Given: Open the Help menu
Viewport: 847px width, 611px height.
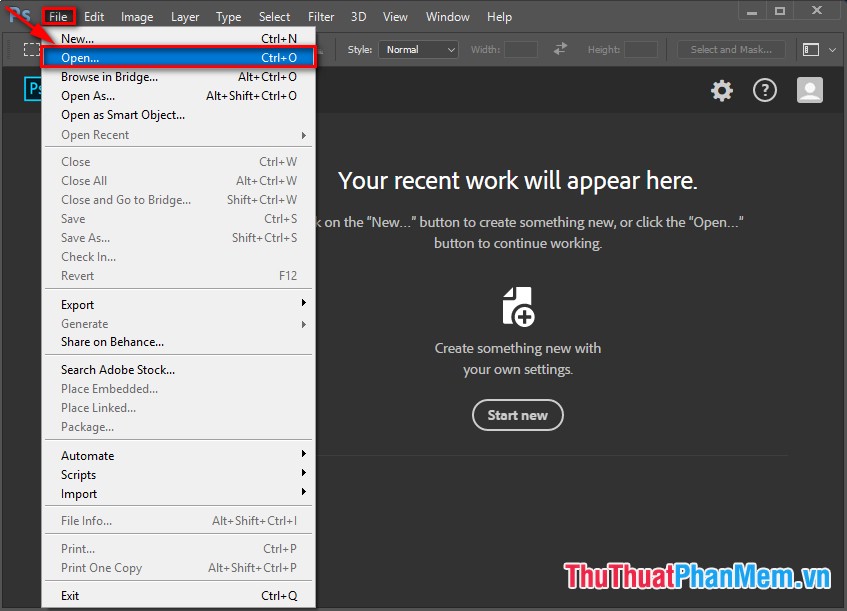Looking at the screenshot, I should 499,17.
